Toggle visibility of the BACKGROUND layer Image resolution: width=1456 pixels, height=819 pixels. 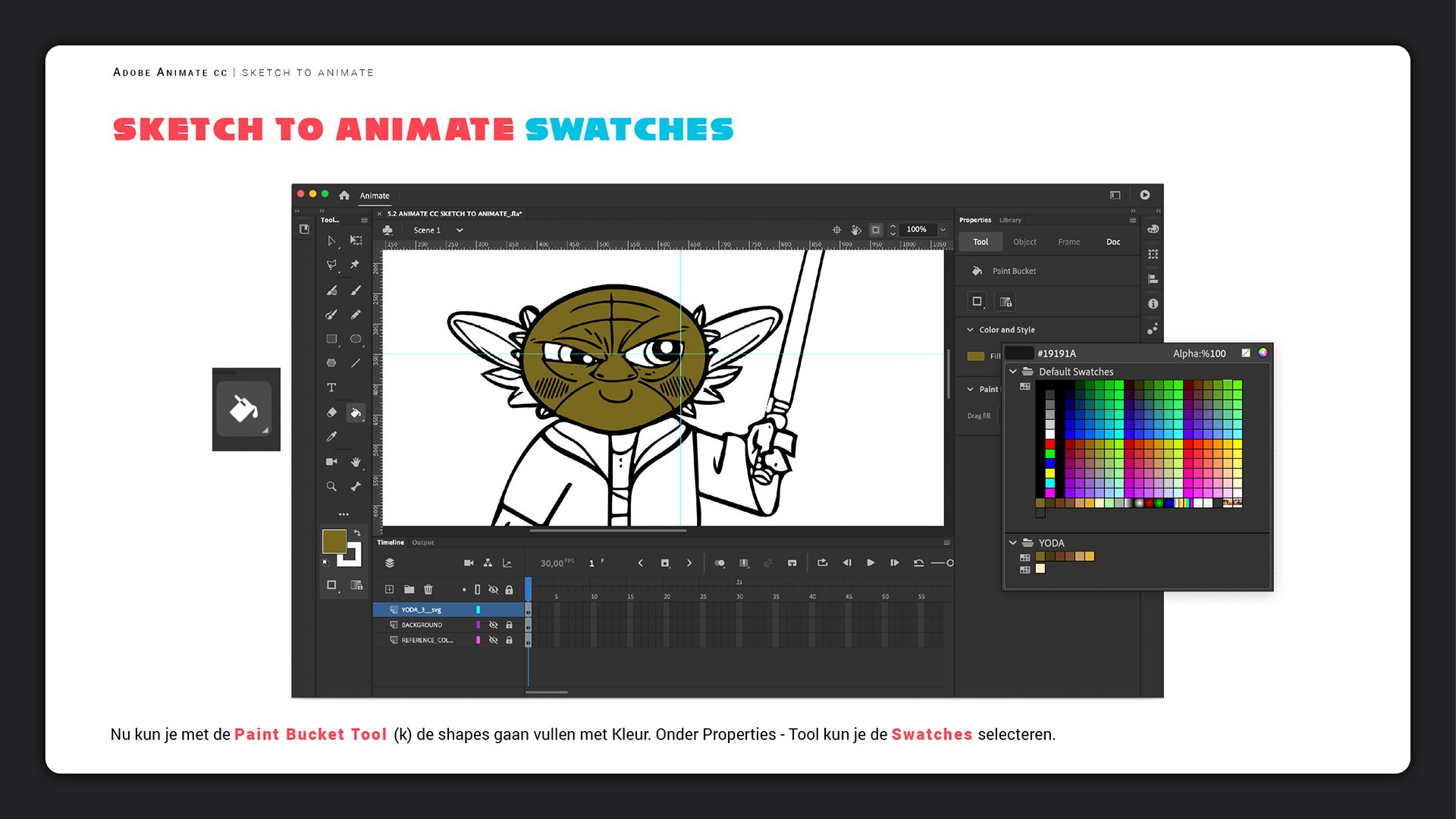(493, 625)
